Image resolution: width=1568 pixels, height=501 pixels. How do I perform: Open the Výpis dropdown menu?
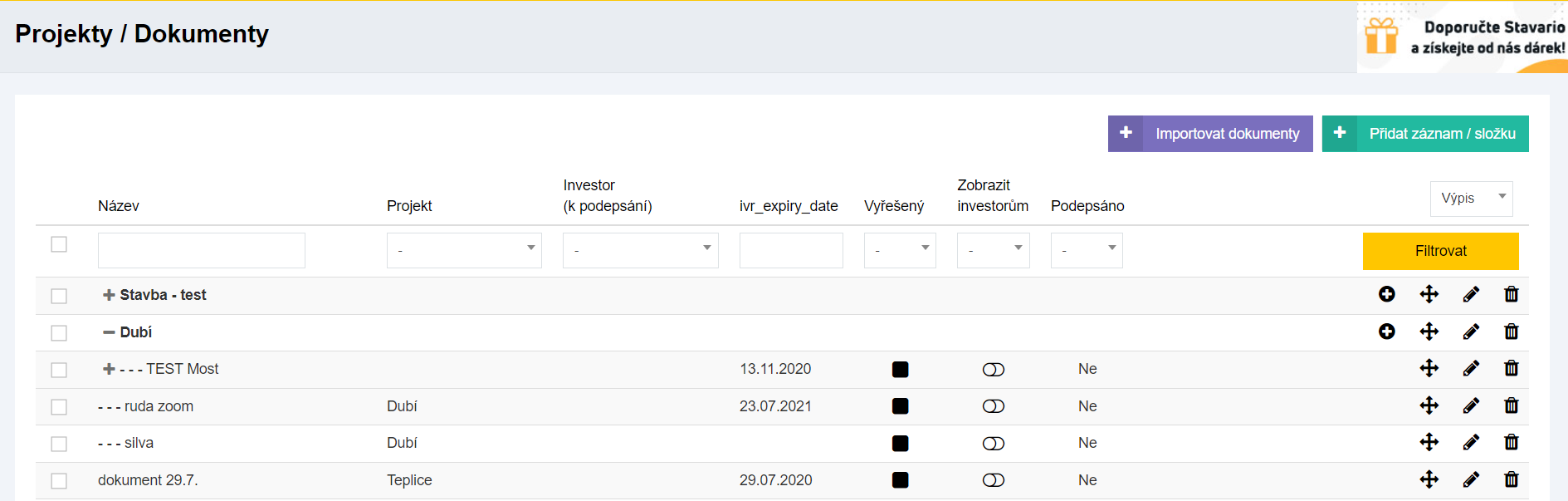click(x=1471, y=199)
